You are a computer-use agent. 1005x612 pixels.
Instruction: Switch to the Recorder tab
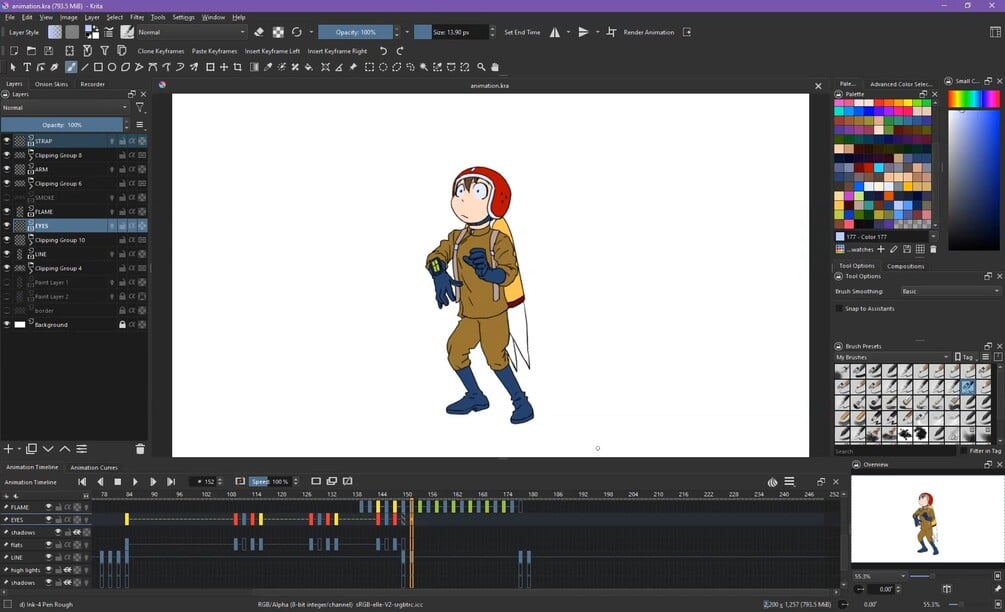click(92, 84)
